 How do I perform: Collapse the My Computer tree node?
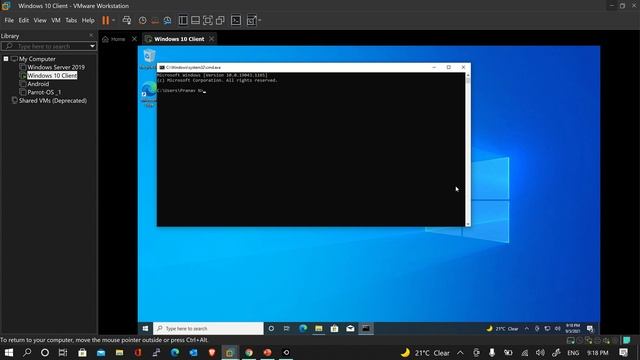coord(6,59)
